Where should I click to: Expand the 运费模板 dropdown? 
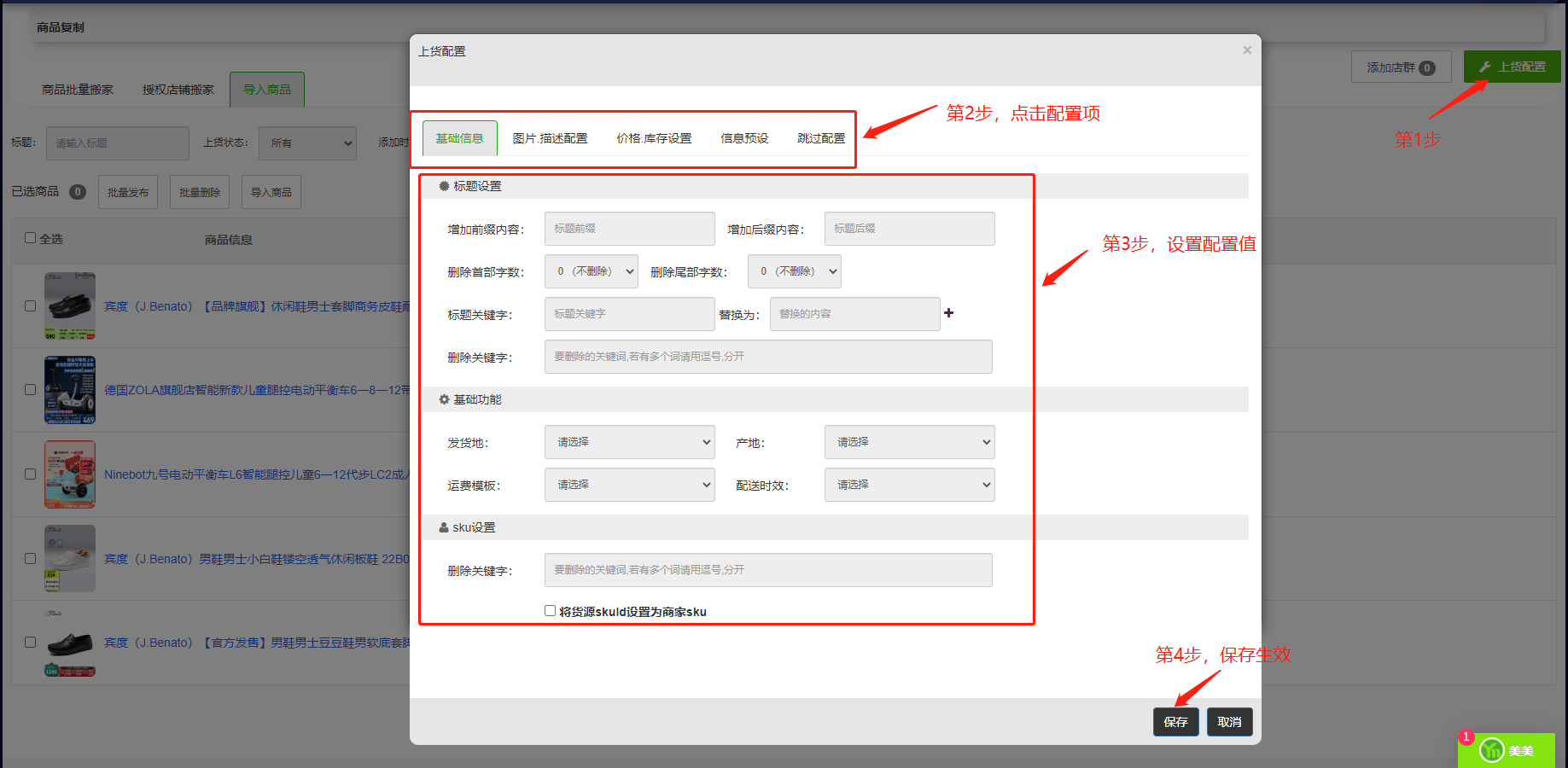click(x=629, y=485)
